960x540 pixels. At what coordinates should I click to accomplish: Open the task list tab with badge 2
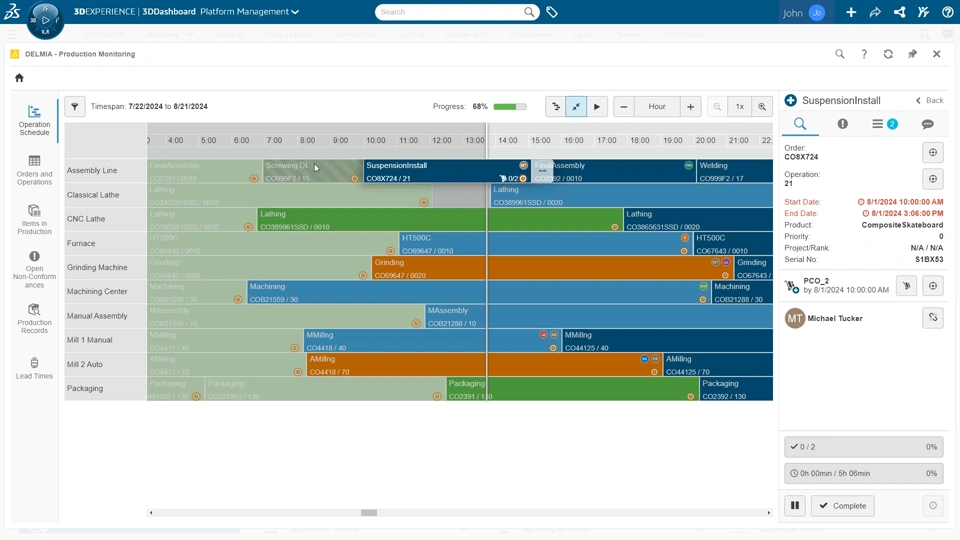885,124
